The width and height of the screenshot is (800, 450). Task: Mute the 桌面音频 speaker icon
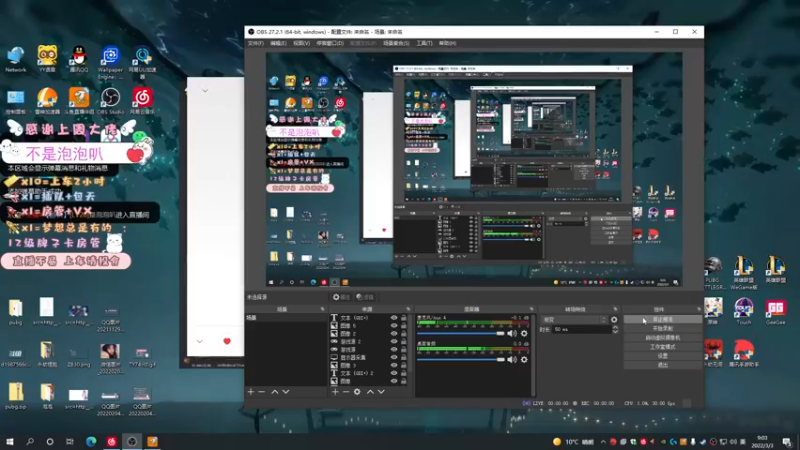[x=512, y=360]
